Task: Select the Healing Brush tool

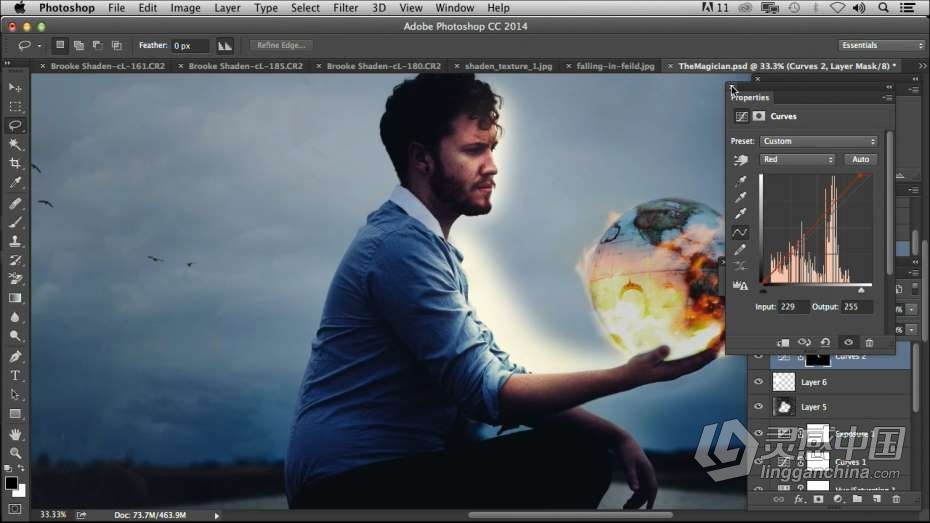Action: tap(15, 203)
